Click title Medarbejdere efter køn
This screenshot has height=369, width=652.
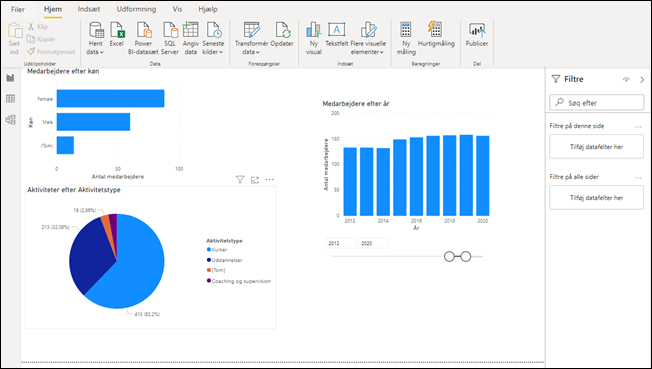[x=63, y=71]
